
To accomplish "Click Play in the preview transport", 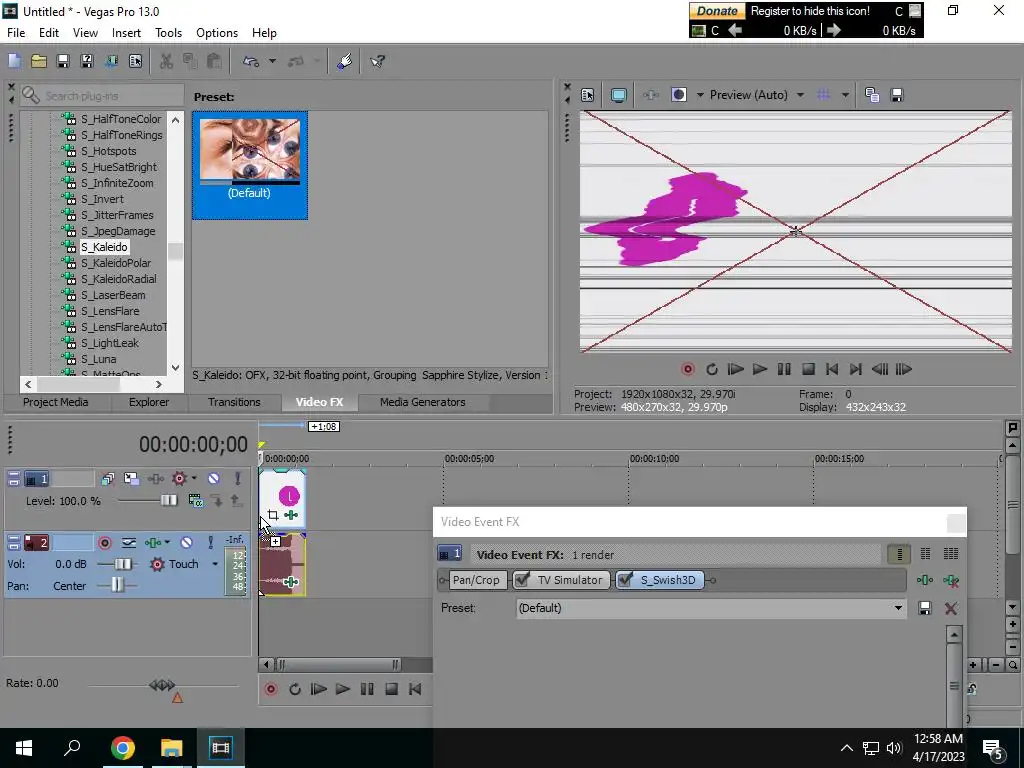I will (x=760, y=370).
